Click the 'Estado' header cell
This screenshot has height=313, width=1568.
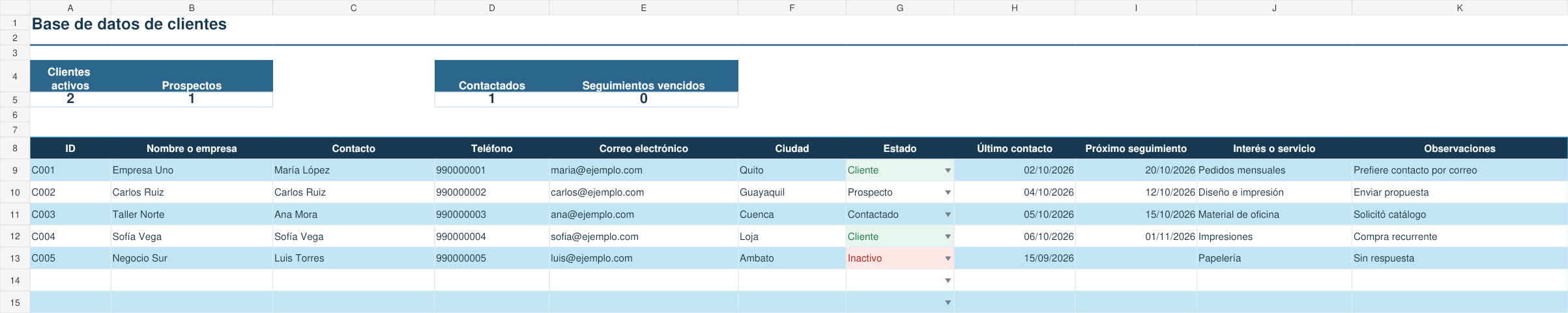click(x=900, y=149)
